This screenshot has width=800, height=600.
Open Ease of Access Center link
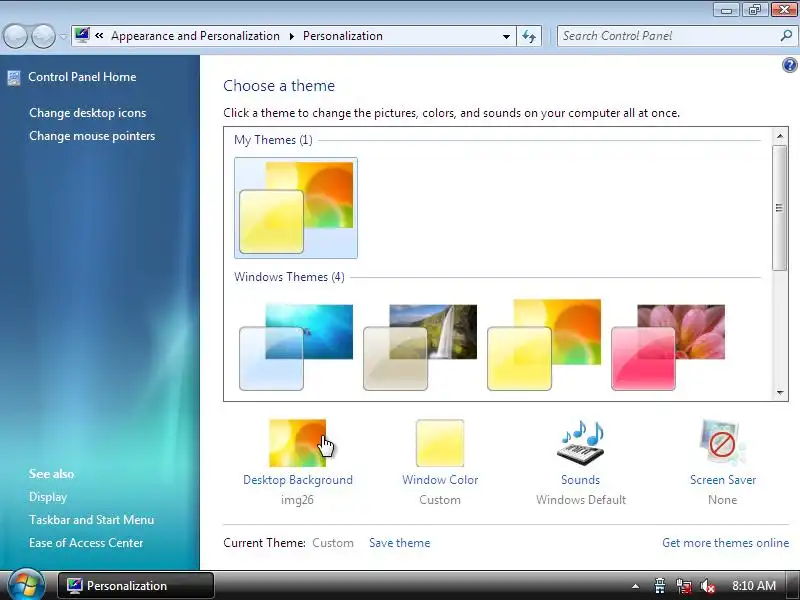coord(86,543)
